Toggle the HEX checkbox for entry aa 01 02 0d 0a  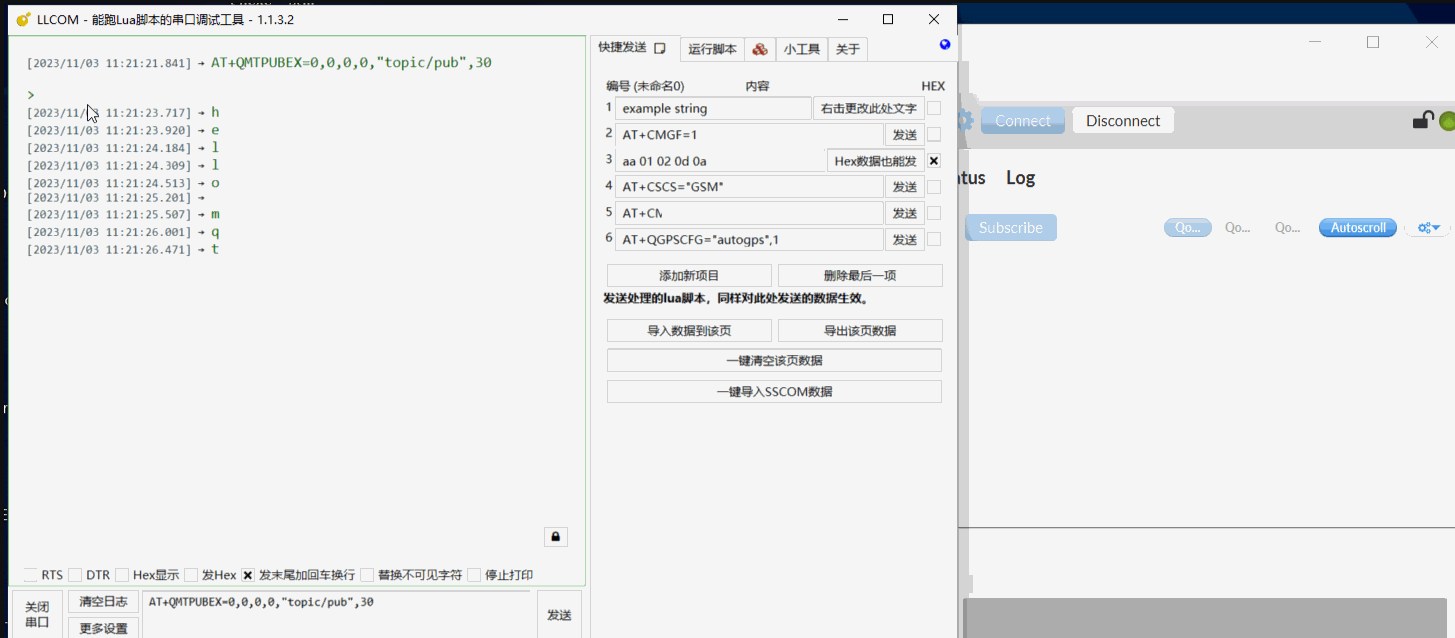click(933, 160)
